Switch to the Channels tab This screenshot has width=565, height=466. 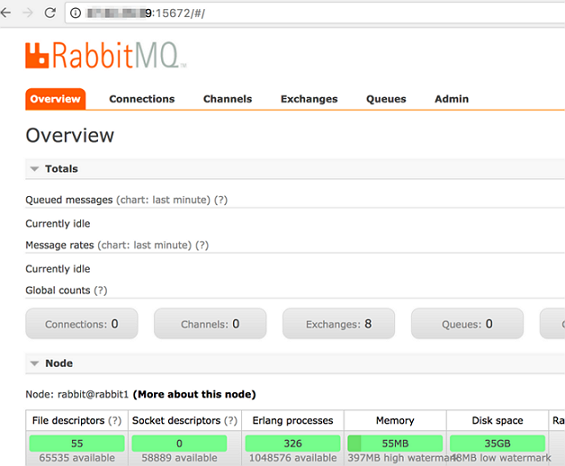pyautogui.click(x=228, y=99)
